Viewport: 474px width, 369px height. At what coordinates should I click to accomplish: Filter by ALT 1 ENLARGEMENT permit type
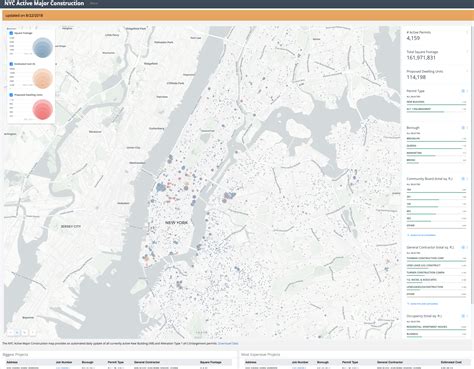436,110
